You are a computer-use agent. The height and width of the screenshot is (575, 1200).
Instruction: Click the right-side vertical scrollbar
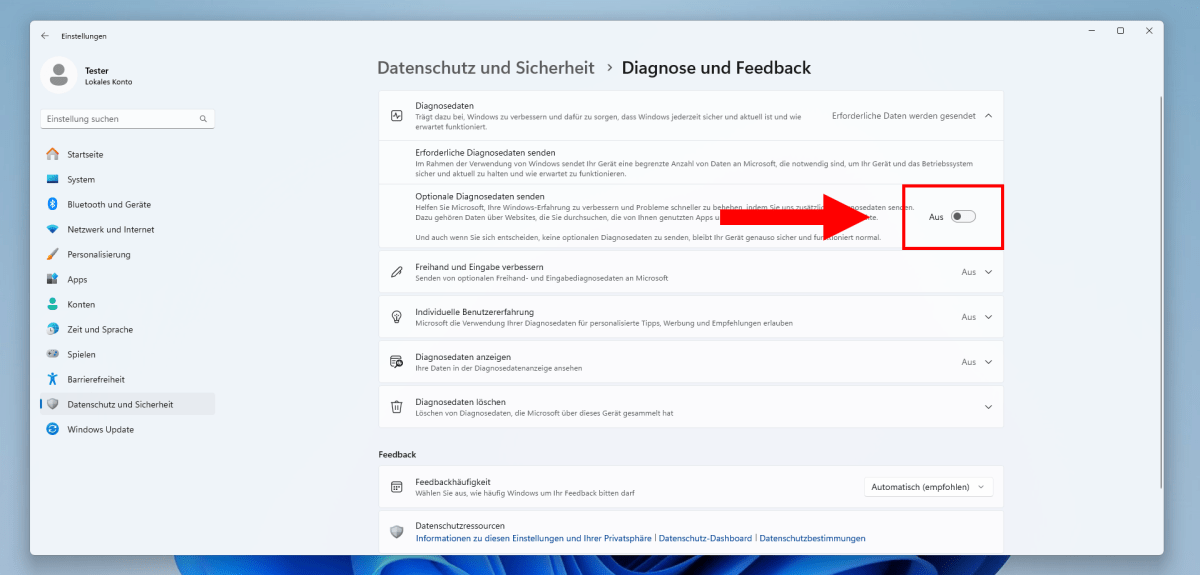(x=1160, y=290)
